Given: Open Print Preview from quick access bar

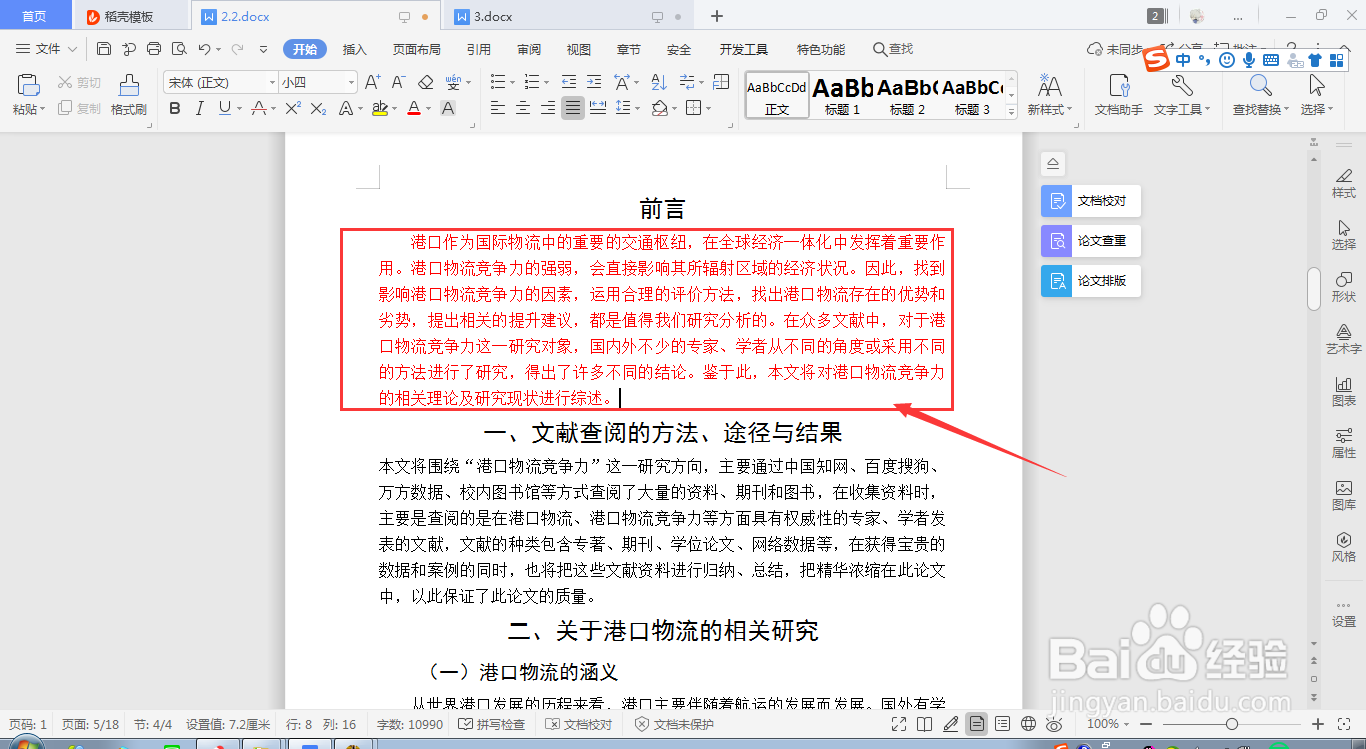Looking at the screenshot, I should point(179,49).
